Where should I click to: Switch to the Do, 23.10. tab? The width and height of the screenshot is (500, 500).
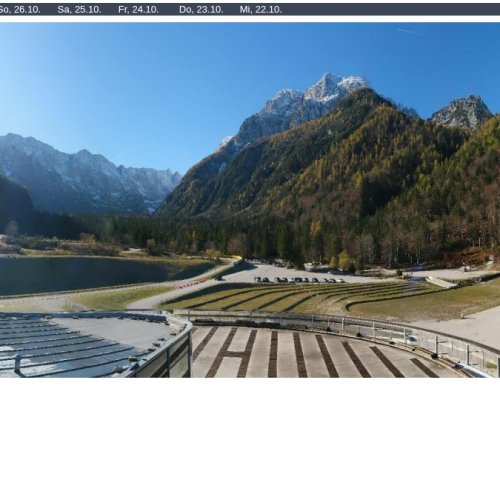pyautogui.click(x=201, y=10)
